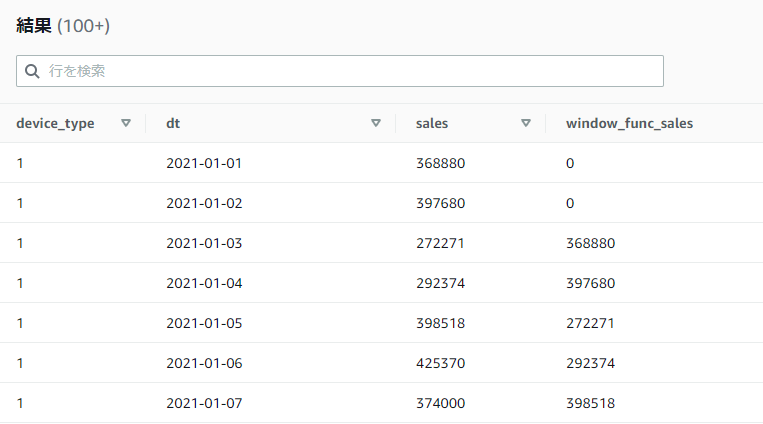This screenshot has height=424, width=763.
Task: Select date cell 2021-01-05
Action: pos(204,323)
